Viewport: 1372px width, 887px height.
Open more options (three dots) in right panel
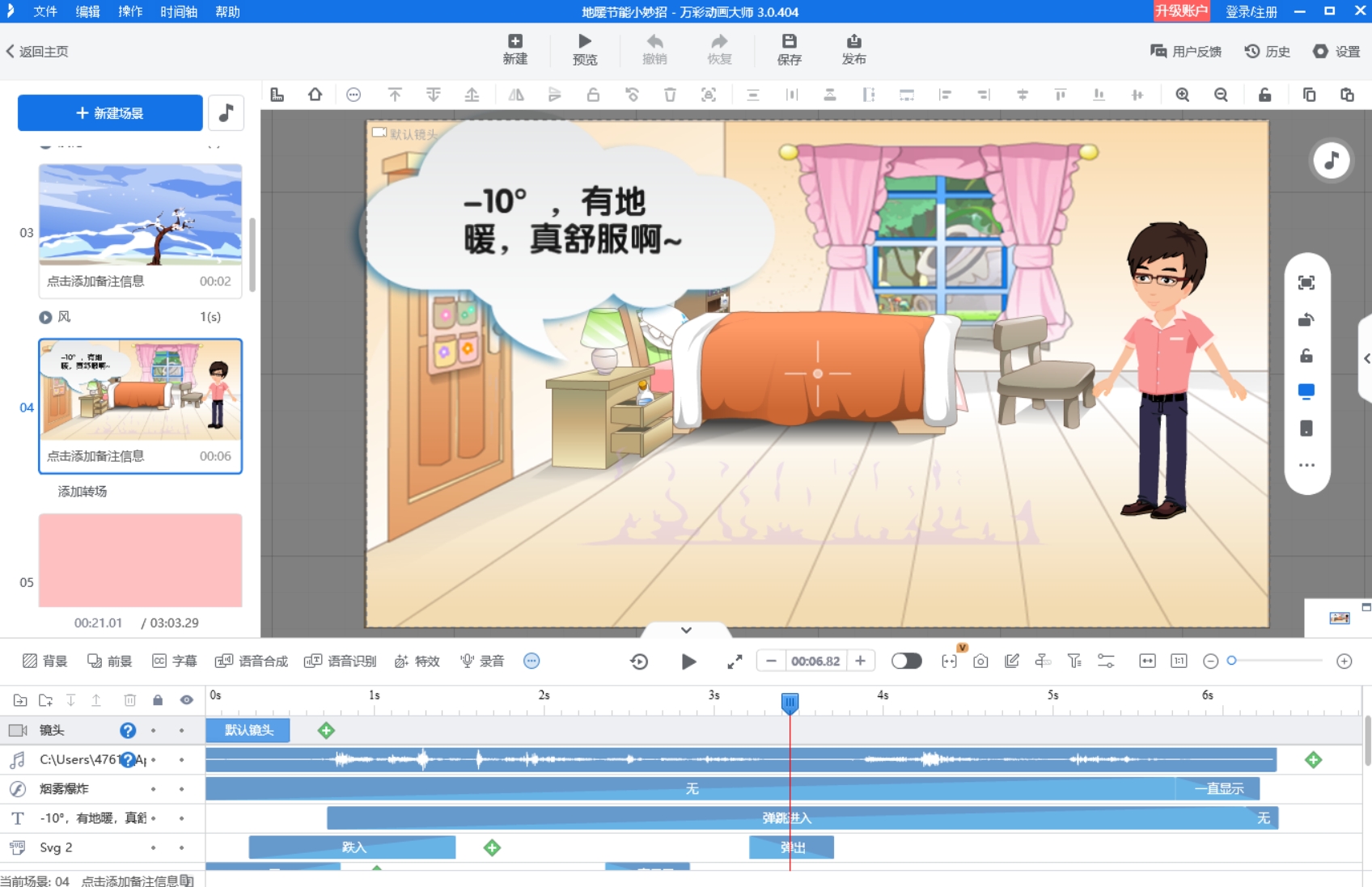1306,465
